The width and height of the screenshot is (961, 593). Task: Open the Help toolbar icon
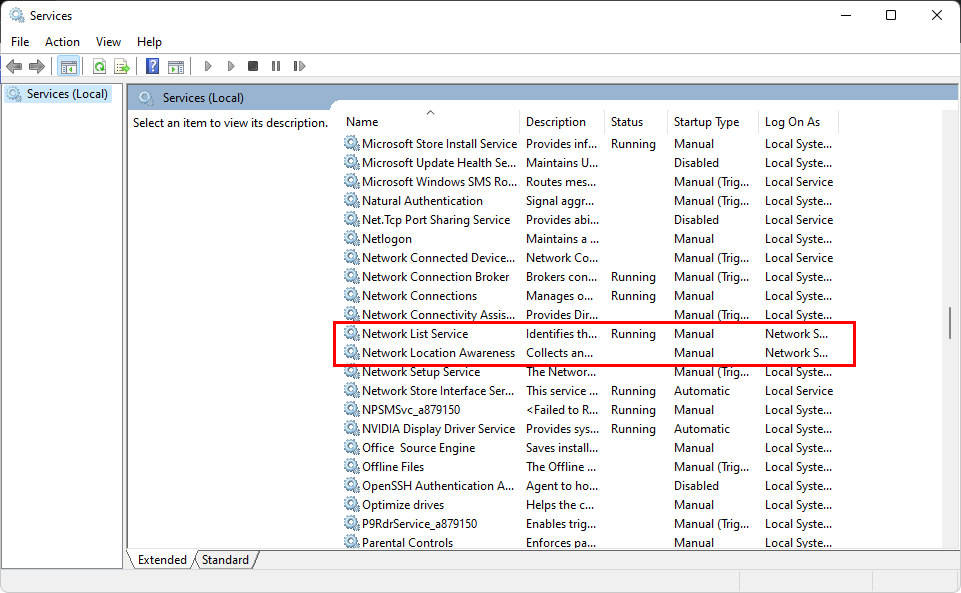tap(153, 66)
